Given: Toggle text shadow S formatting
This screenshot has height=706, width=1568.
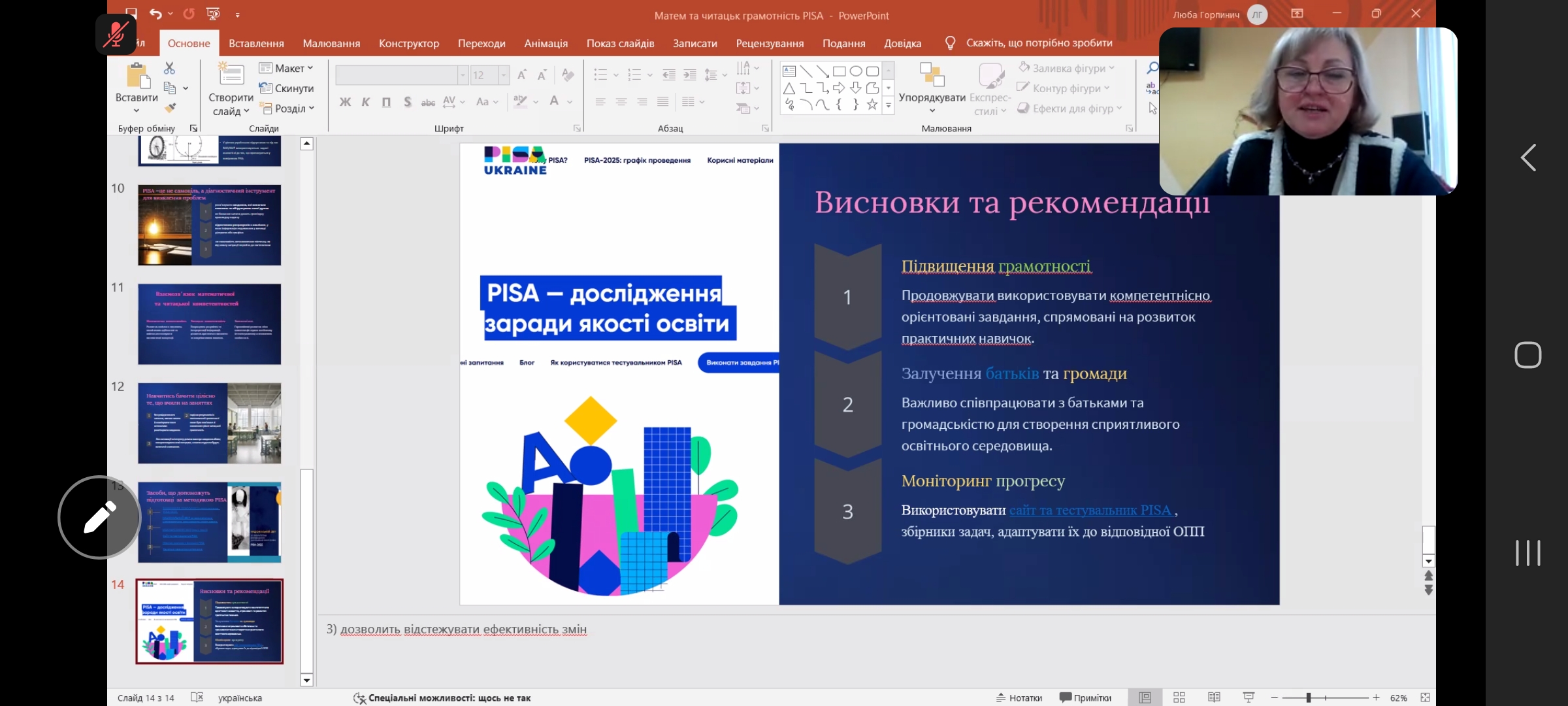Looking at the screenshot, I should coord(407,102).
